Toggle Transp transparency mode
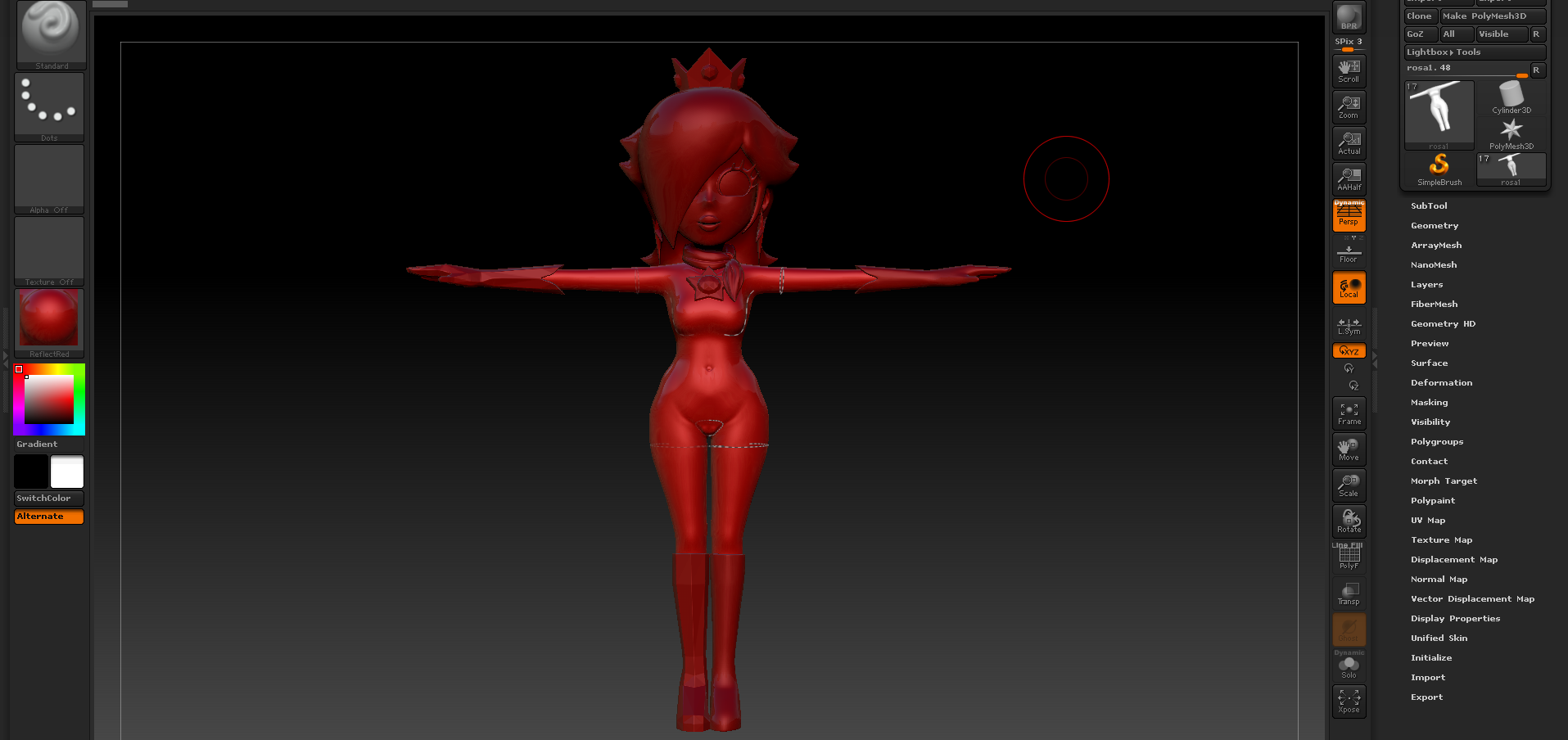 (x=1349, y=593)
